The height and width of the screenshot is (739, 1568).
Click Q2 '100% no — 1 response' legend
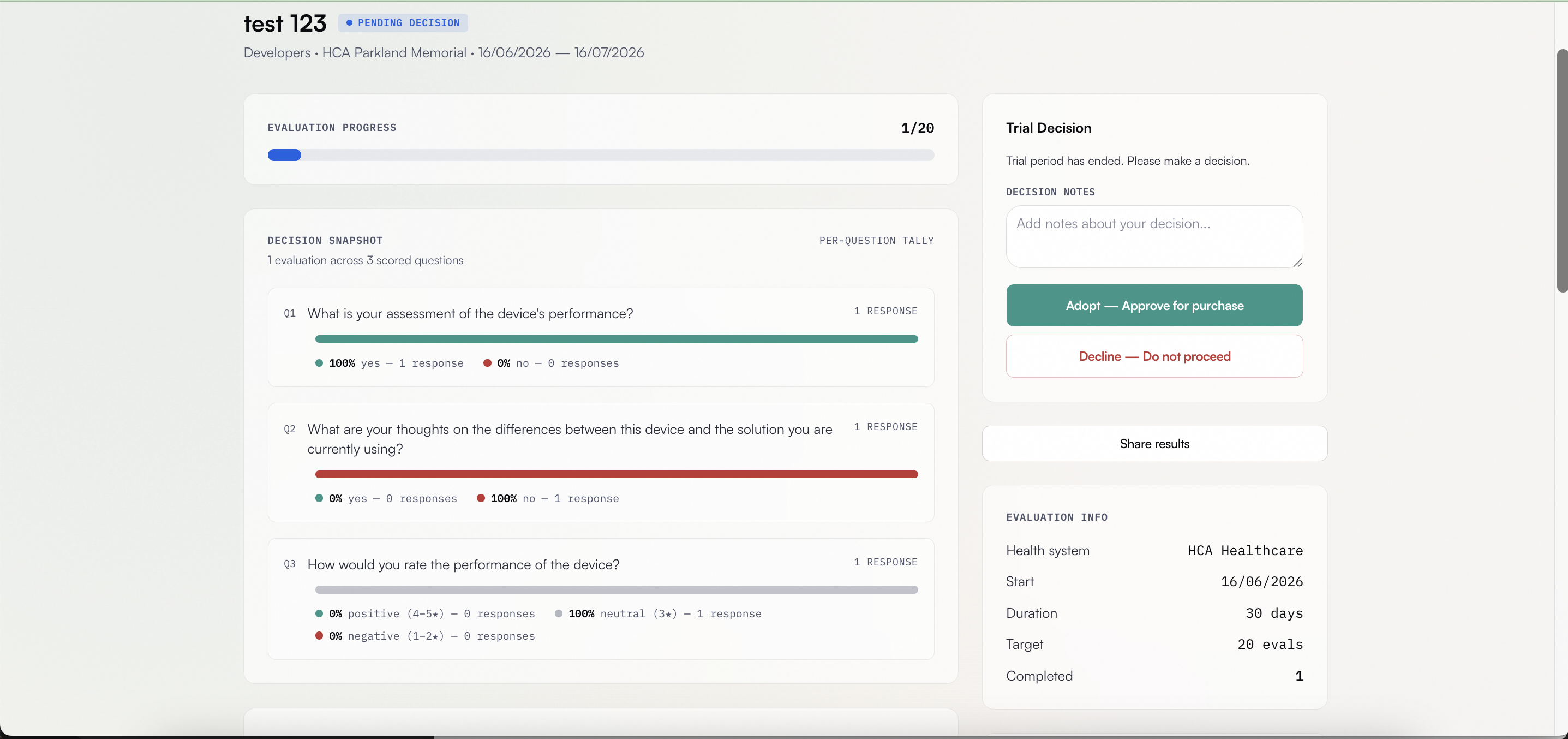coord(548,498)
